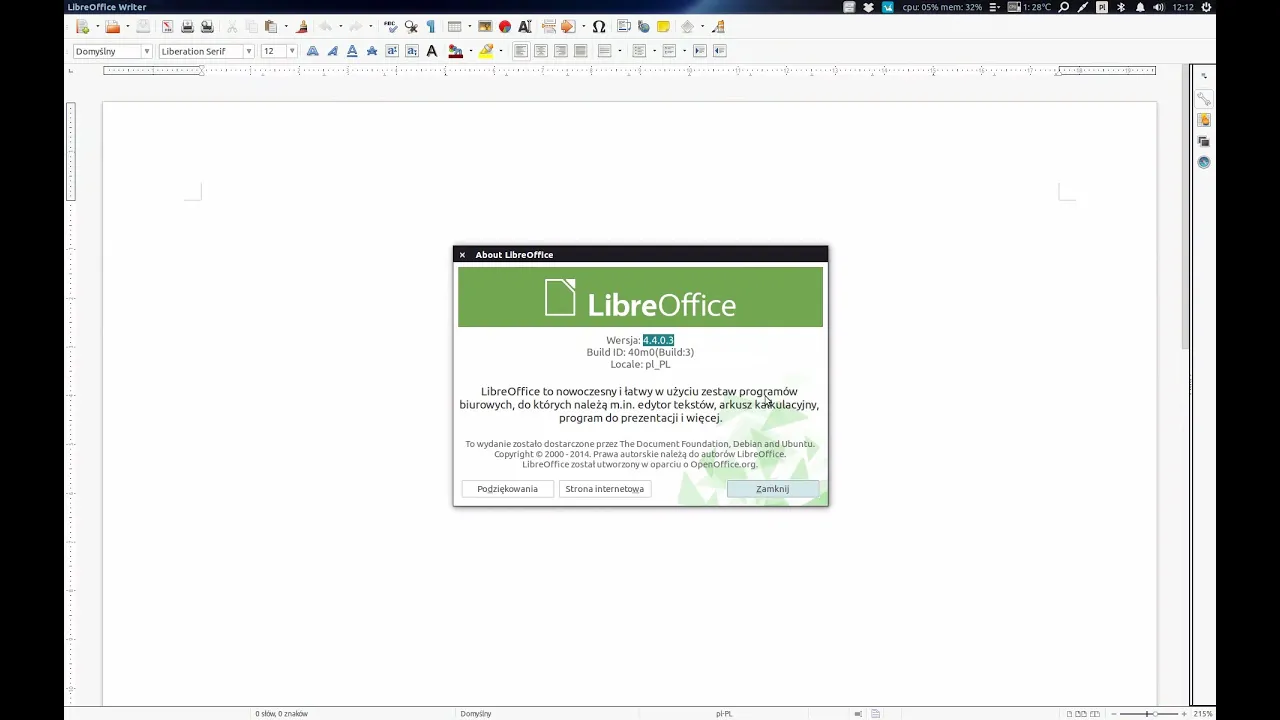Decrease paragraph indent icon
This screenshot has height=720, width=1280.
[x=720, y=51]
